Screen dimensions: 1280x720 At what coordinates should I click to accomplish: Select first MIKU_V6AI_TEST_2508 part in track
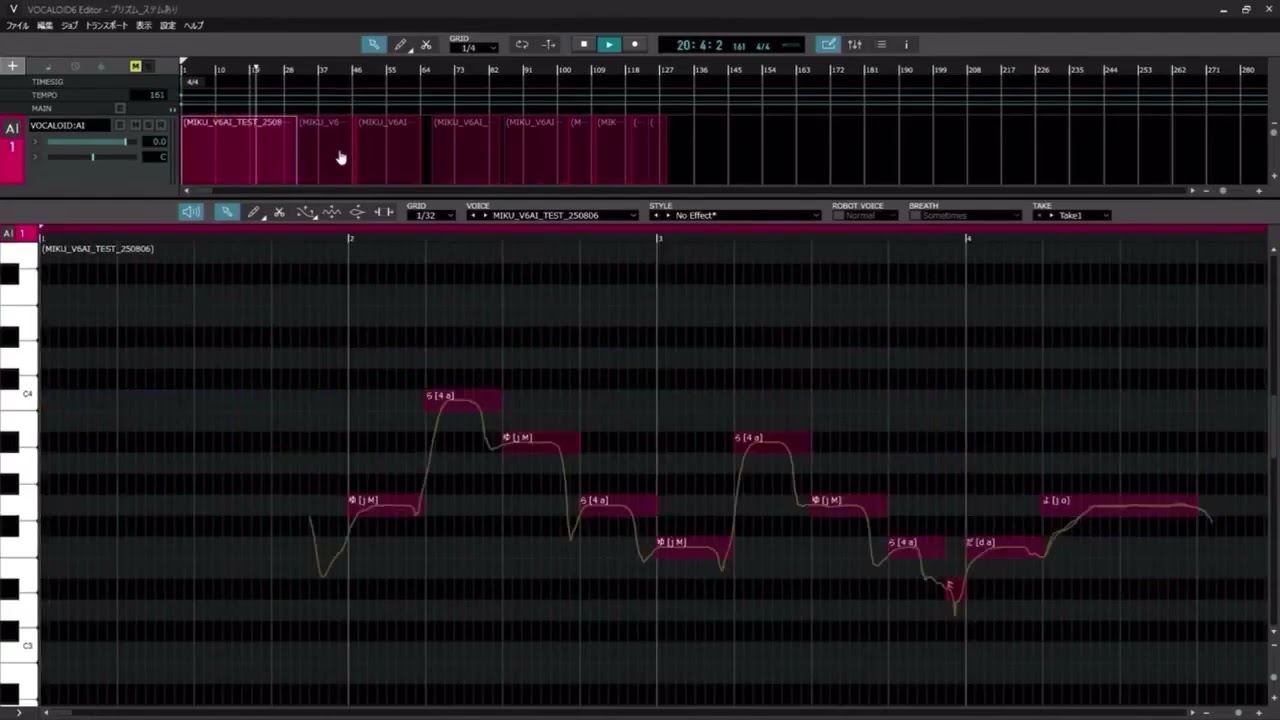point(238,150)
